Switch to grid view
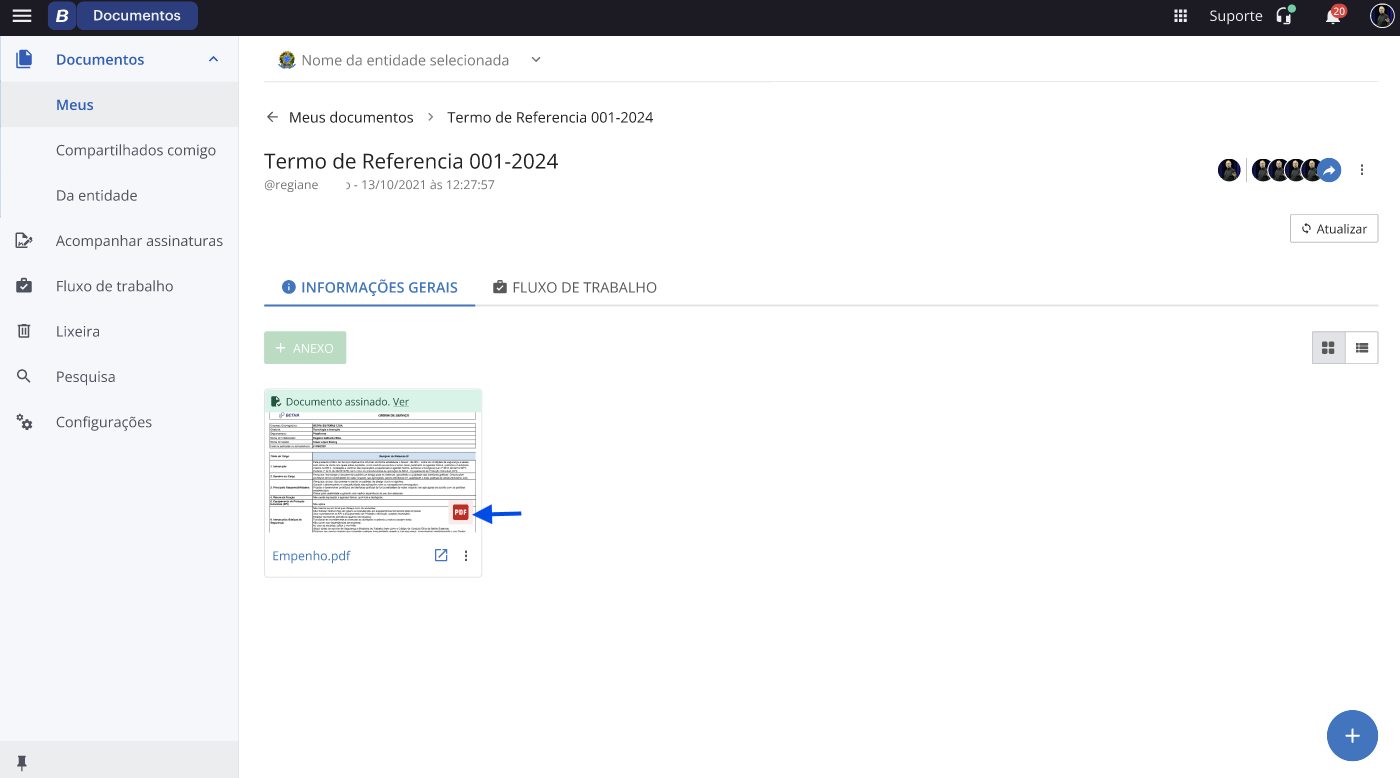This screenshot has width=1400, height=778. tap(1328, 348)
